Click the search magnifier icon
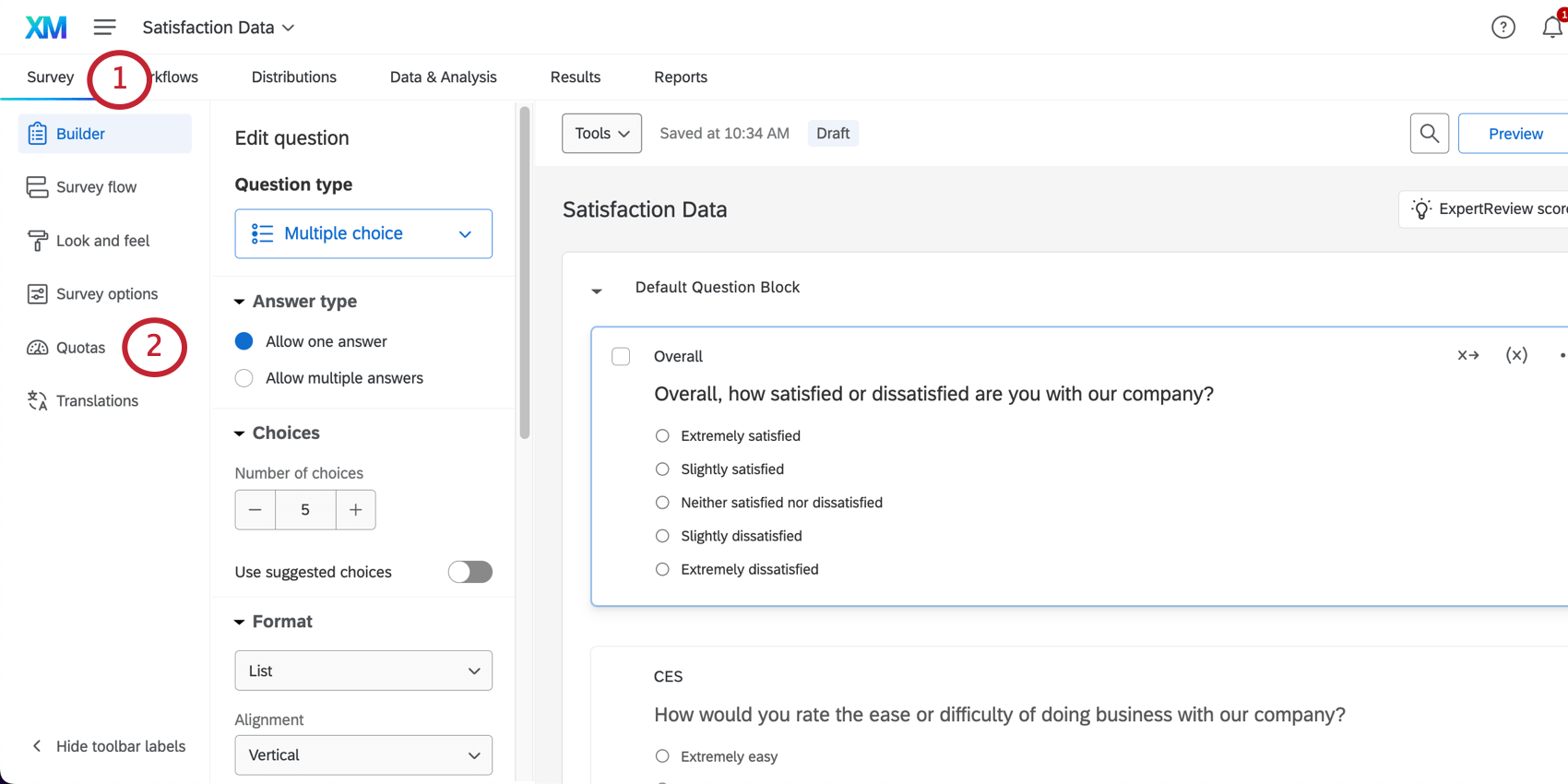The width and height of the screenshot is (1568, 784). [1429, 134]
